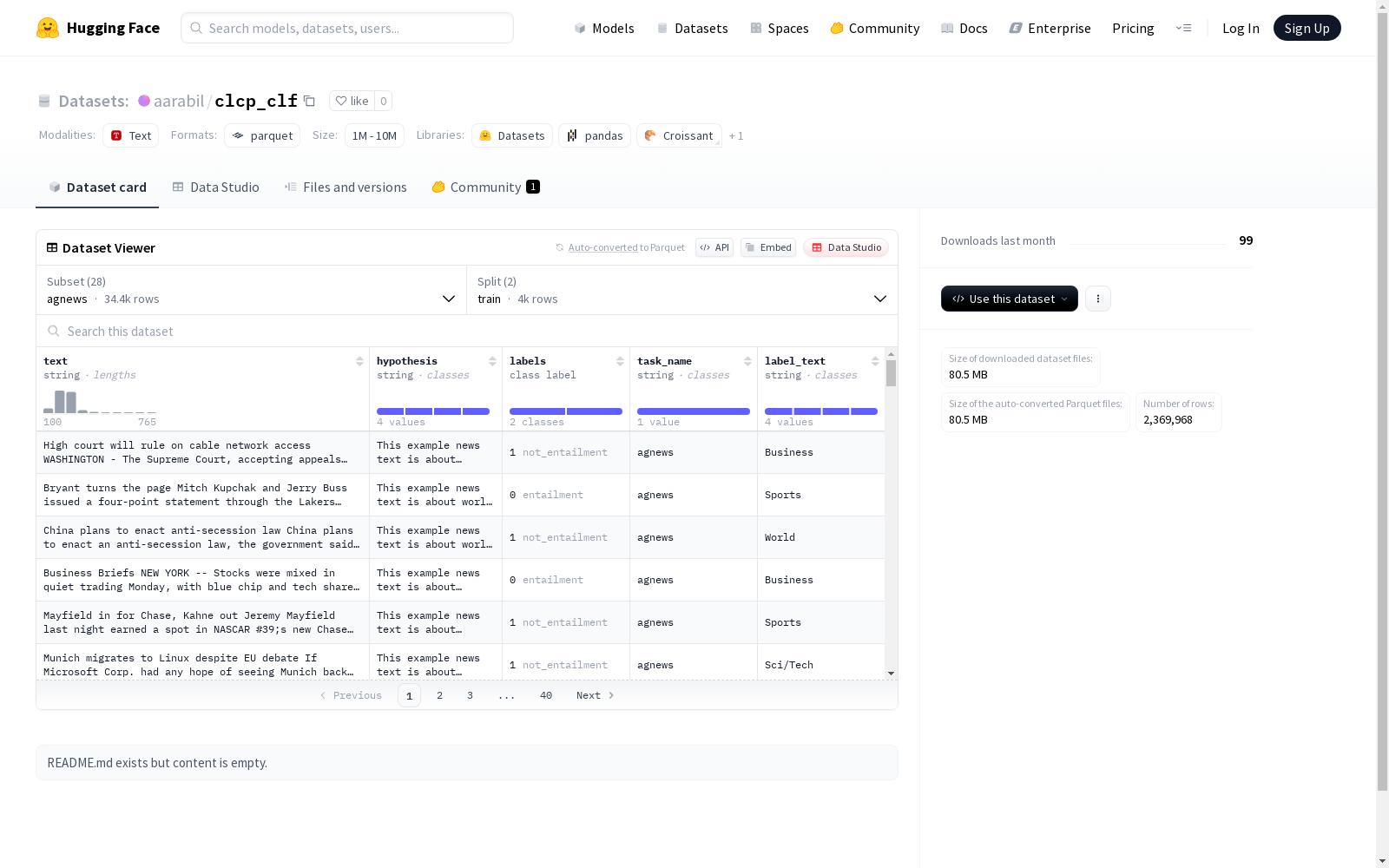
Task: Click the task_name column distribution bar
Action: [x=694, y=411]
